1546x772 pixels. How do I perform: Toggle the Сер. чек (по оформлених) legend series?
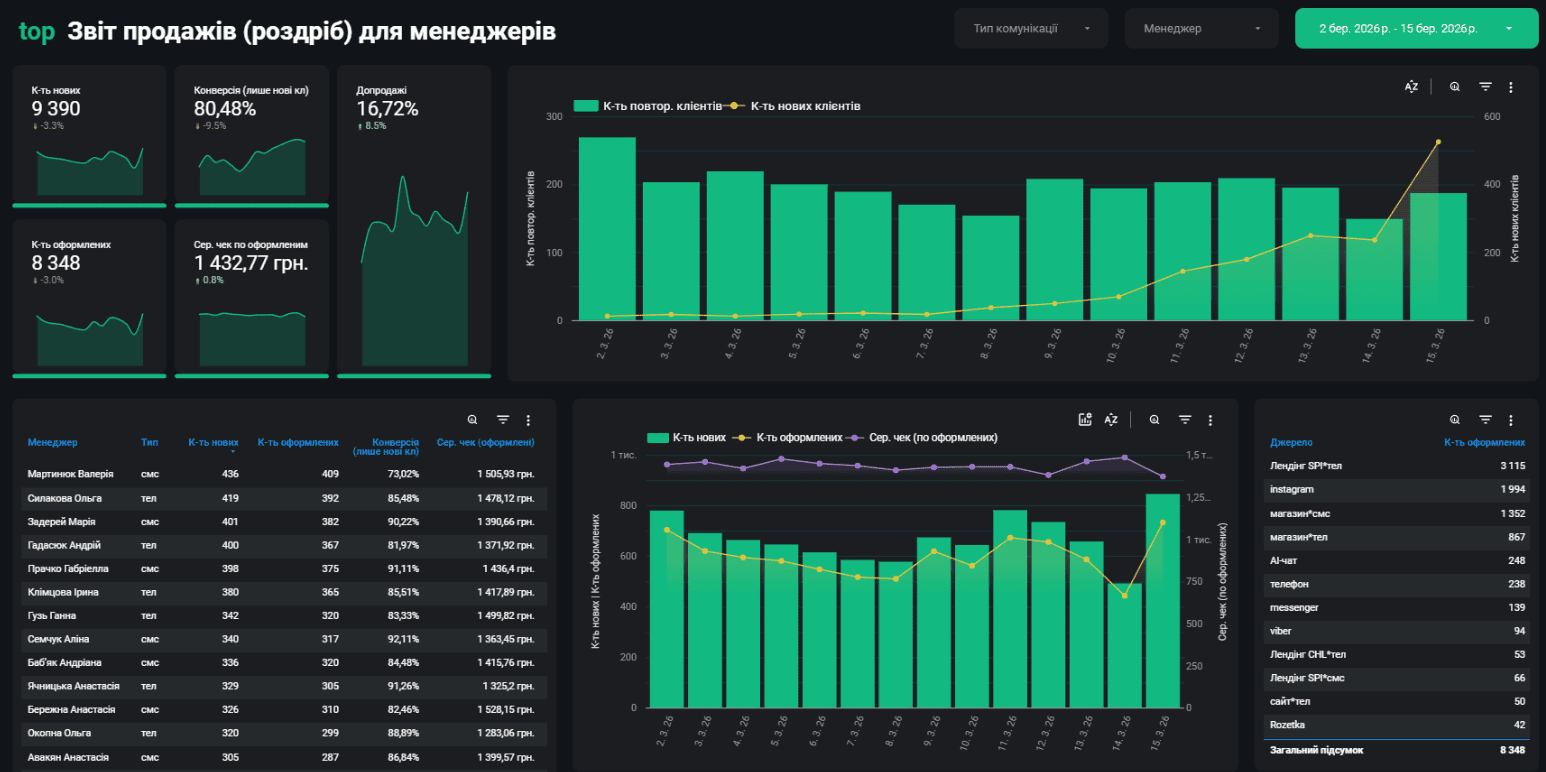[922, 437]
